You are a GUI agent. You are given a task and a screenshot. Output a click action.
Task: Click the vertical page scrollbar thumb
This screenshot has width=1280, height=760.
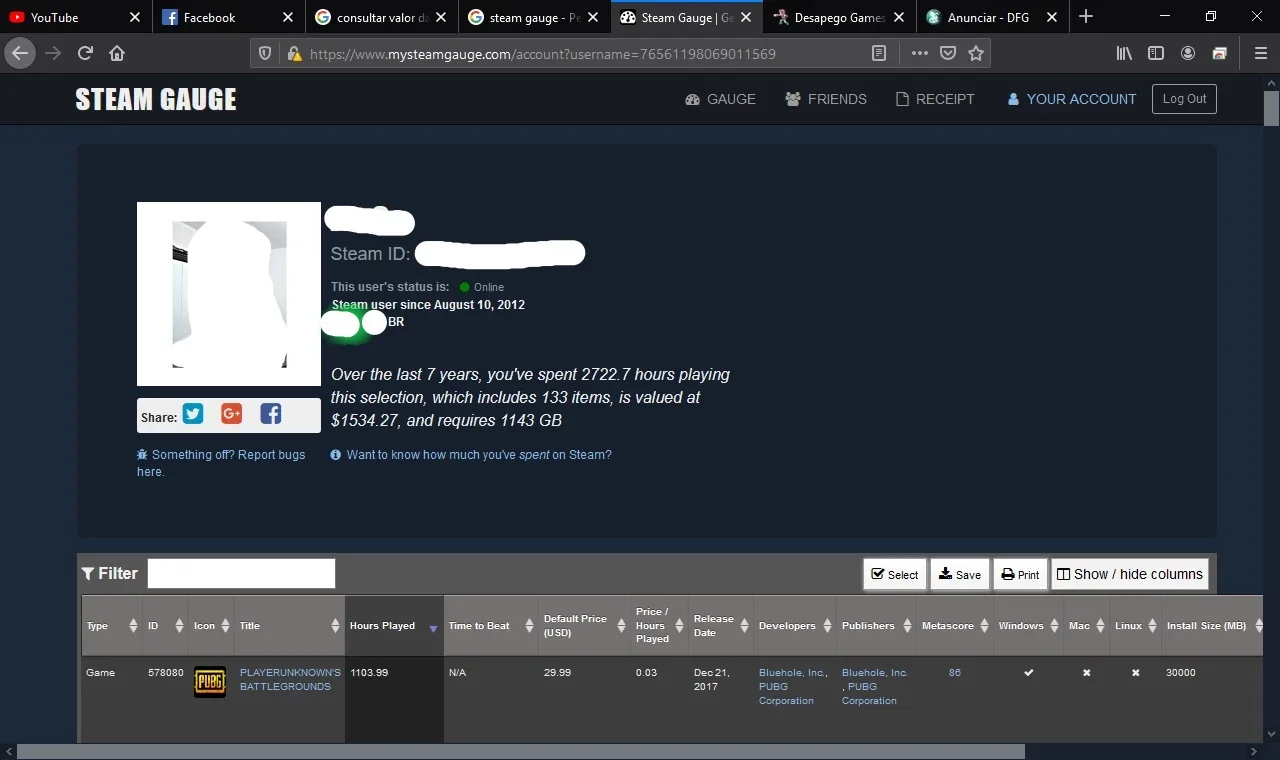pos(1271,106)
